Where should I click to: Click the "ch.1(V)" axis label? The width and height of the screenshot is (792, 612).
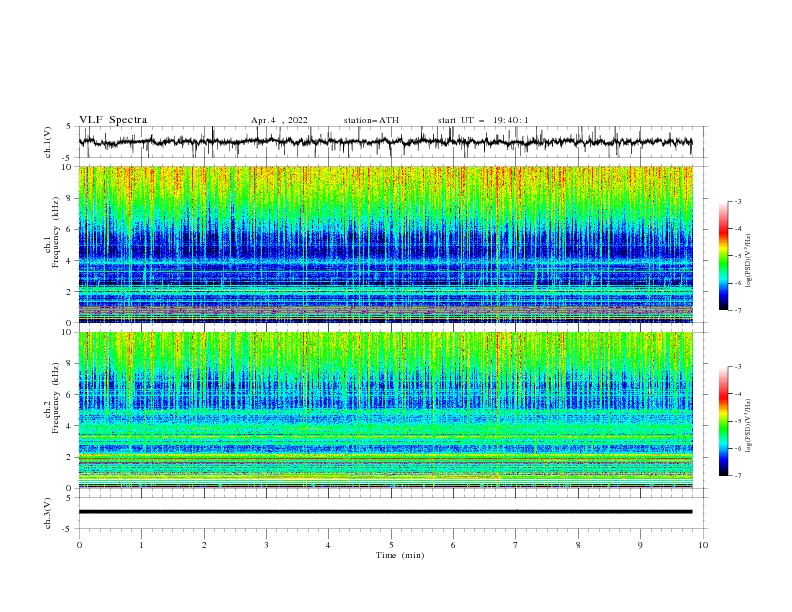(x=48, y=142)
